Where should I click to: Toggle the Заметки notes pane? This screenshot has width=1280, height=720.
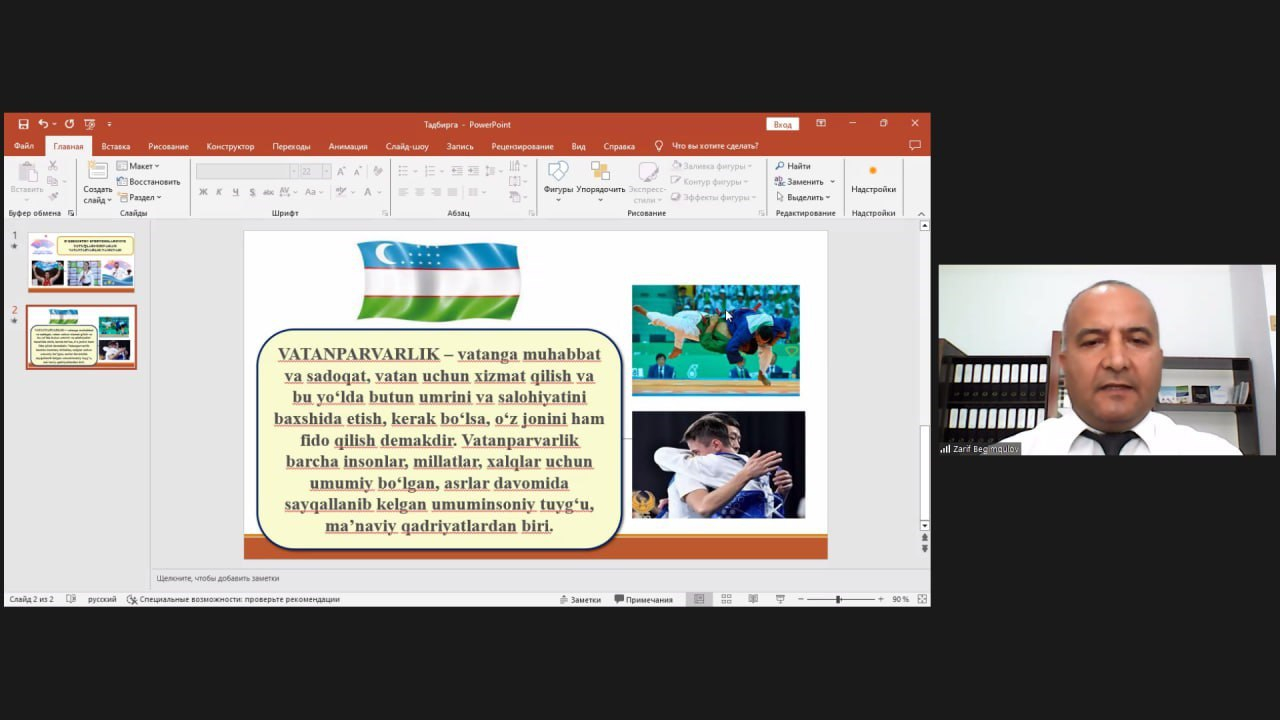tap(580, 599)
